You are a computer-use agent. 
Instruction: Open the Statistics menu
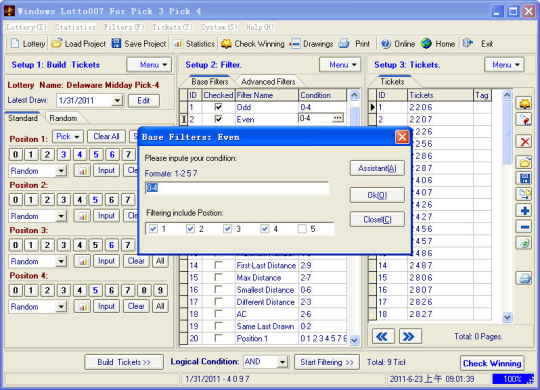pyautogui.click(x=75, y=27)
